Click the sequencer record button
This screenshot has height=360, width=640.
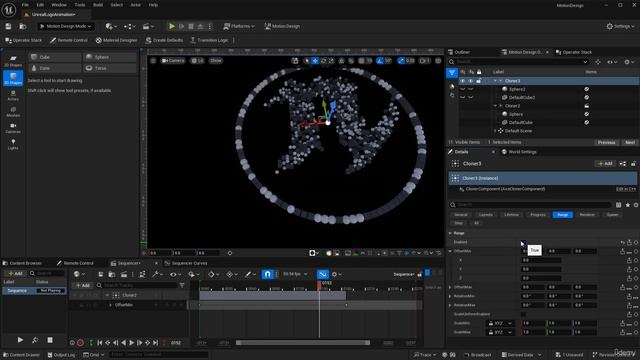80,343
